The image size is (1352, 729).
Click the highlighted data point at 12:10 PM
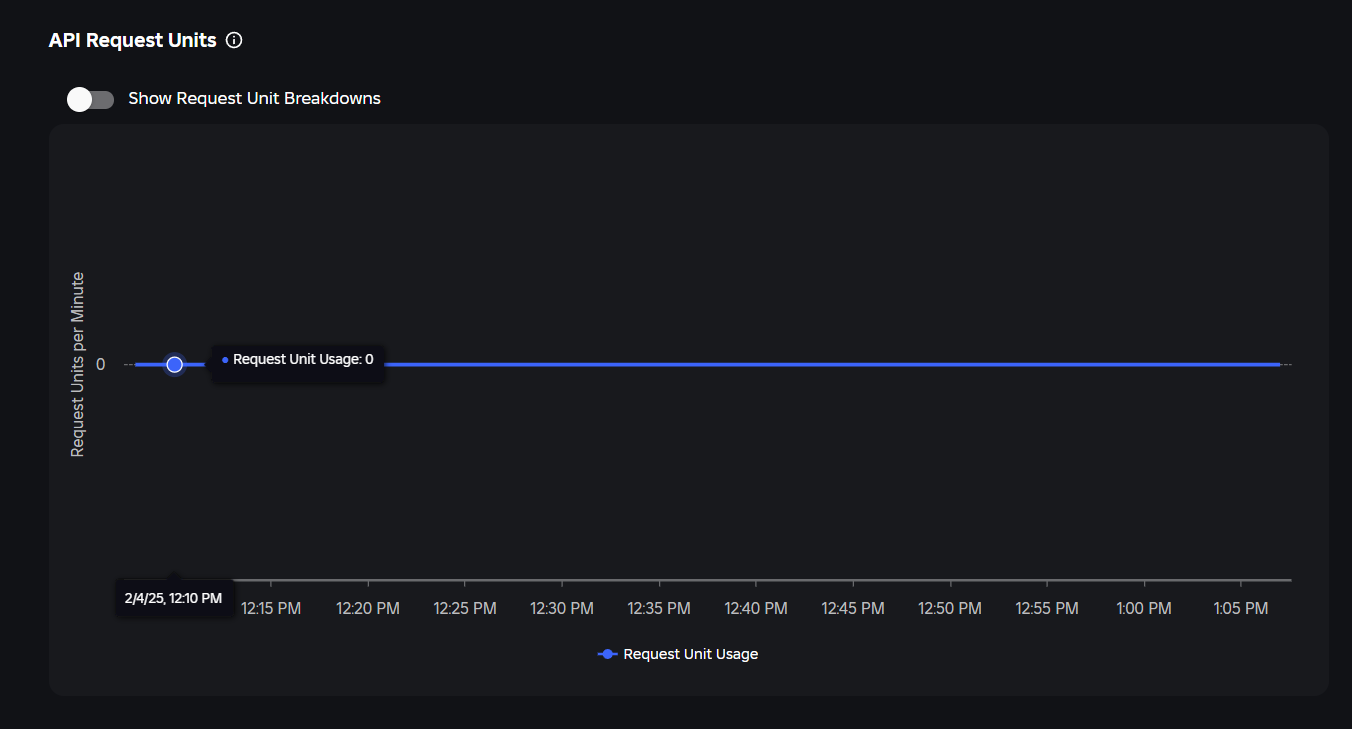[x=175, y=365]
